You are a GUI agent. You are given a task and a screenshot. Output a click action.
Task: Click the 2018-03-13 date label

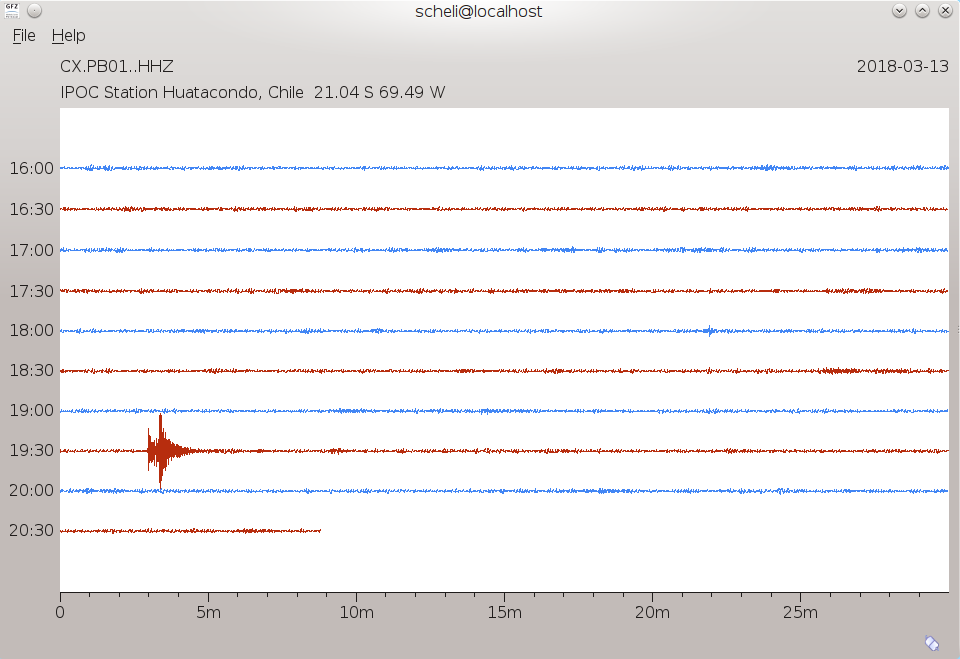click(x=902, y=67)
